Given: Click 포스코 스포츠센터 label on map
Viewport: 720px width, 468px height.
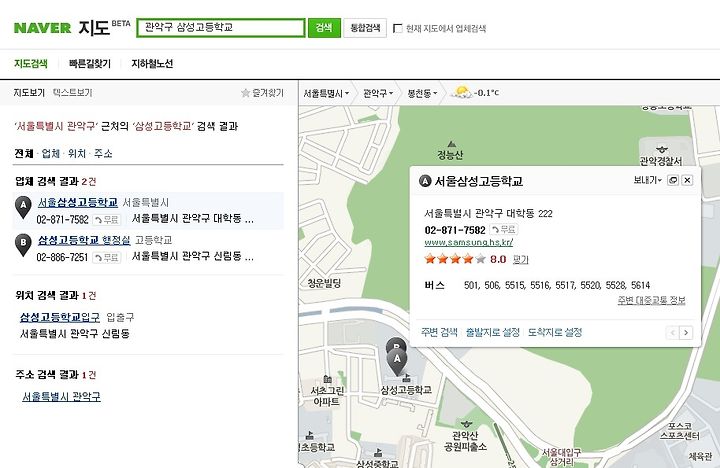Looking at the screenshot, I should [x=681, y=430].
